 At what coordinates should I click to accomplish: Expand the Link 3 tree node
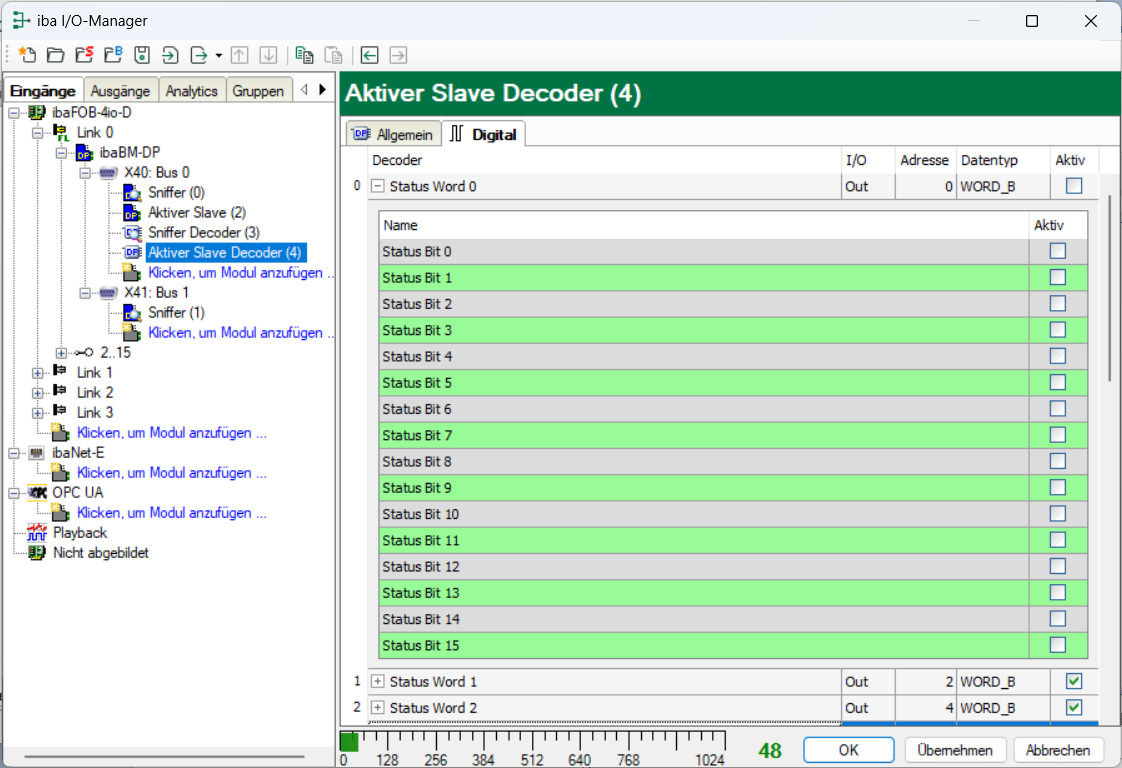[x=37, y=414]
